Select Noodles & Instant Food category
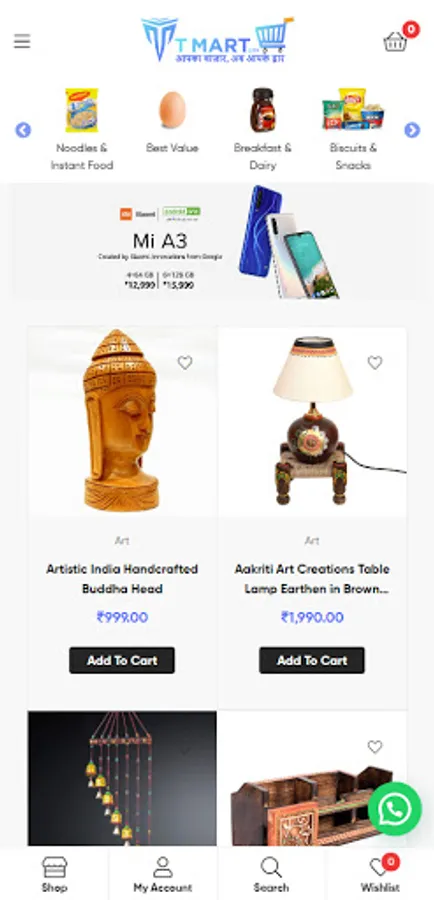This screenshot has width=434, height=900. [x=82, y=129]
